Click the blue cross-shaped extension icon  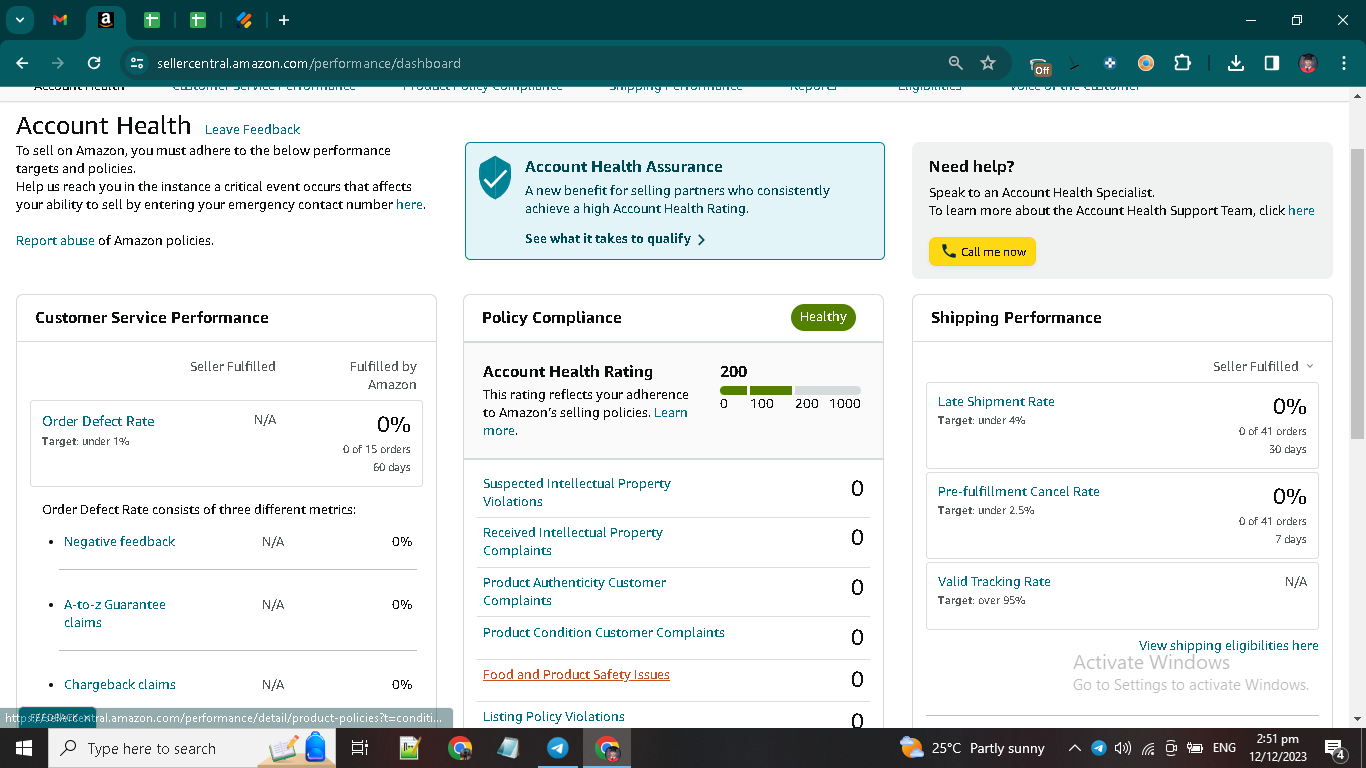tap(1110, 63)
